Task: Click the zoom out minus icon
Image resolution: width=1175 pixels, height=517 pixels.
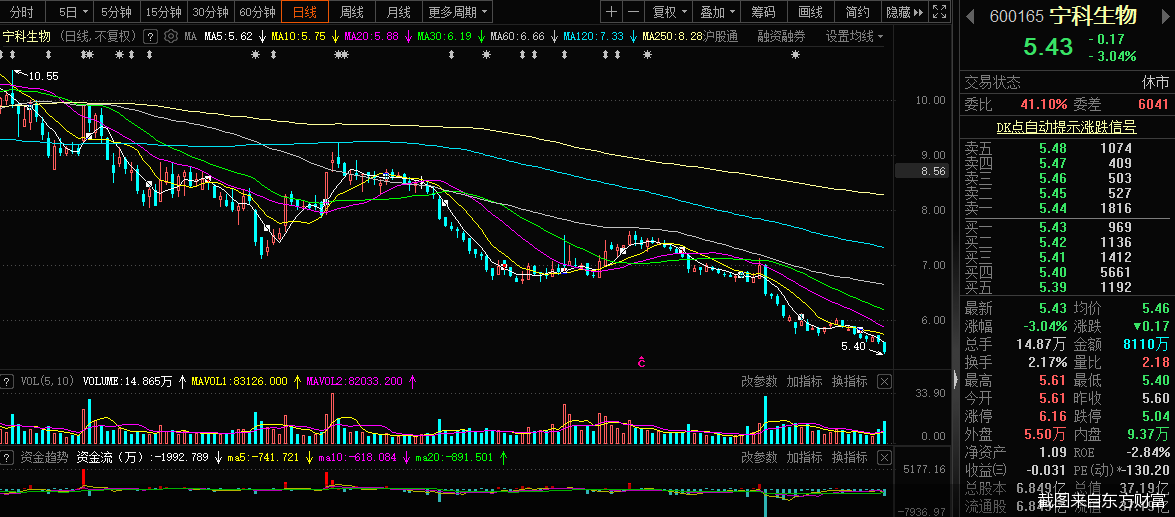Action: coord(634,12)
